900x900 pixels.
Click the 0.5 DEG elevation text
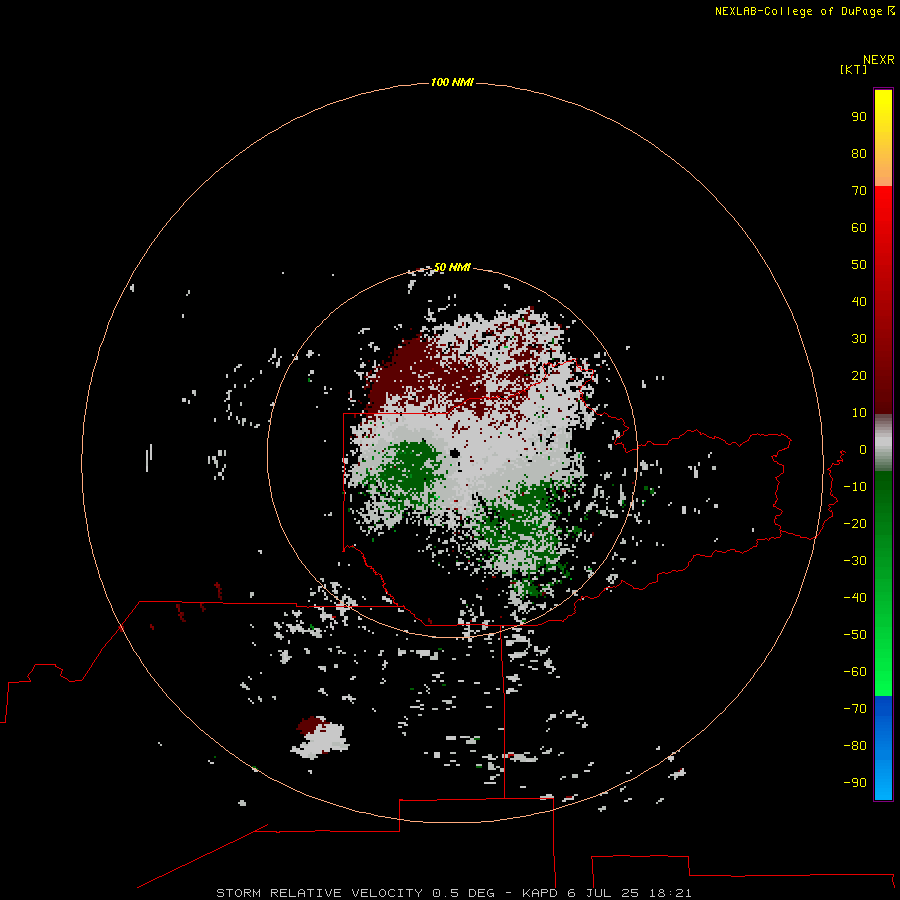463,893
